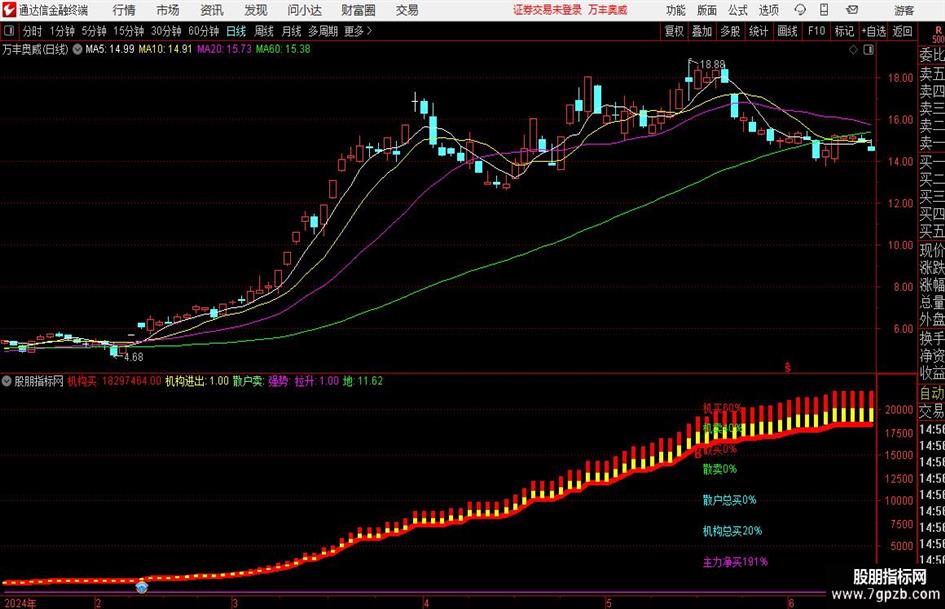This screenshot has height=609, width=945.
Task: Click the 返回 back button
Action: coord(902,31)
